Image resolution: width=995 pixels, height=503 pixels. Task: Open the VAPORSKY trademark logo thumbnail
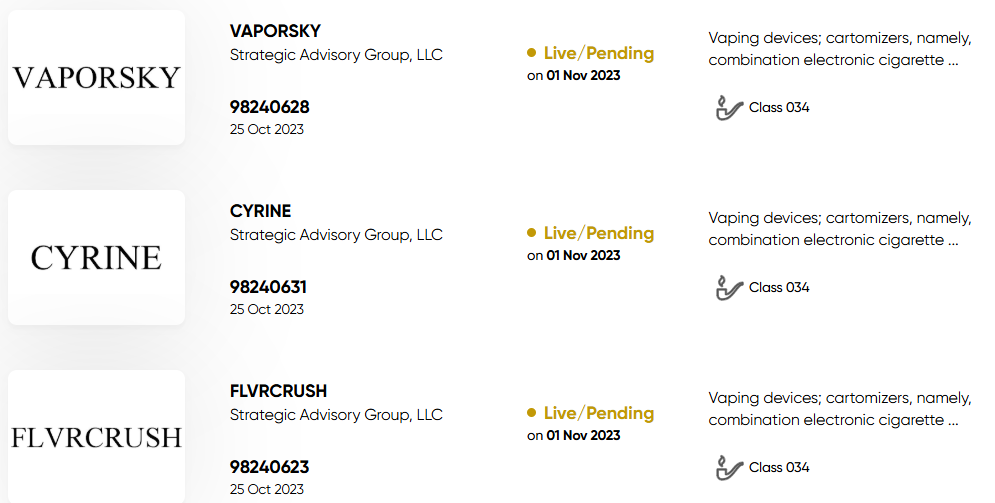point(96,77)
